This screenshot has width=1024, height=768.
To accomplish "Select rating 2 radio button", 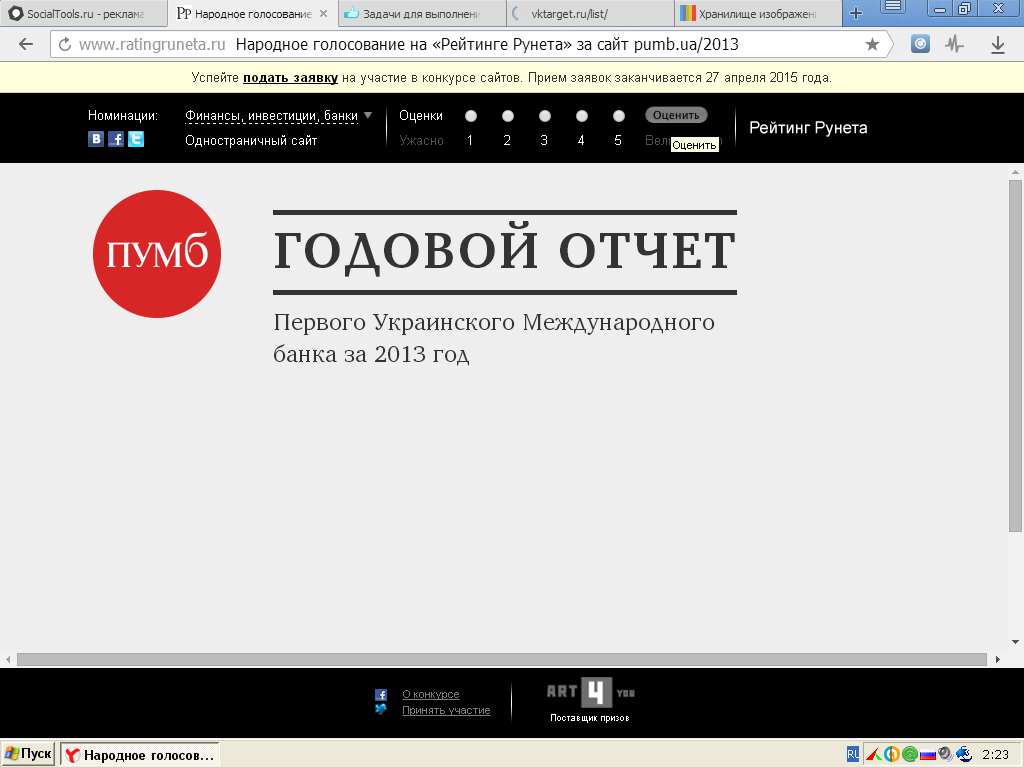I will pos(507,116).
